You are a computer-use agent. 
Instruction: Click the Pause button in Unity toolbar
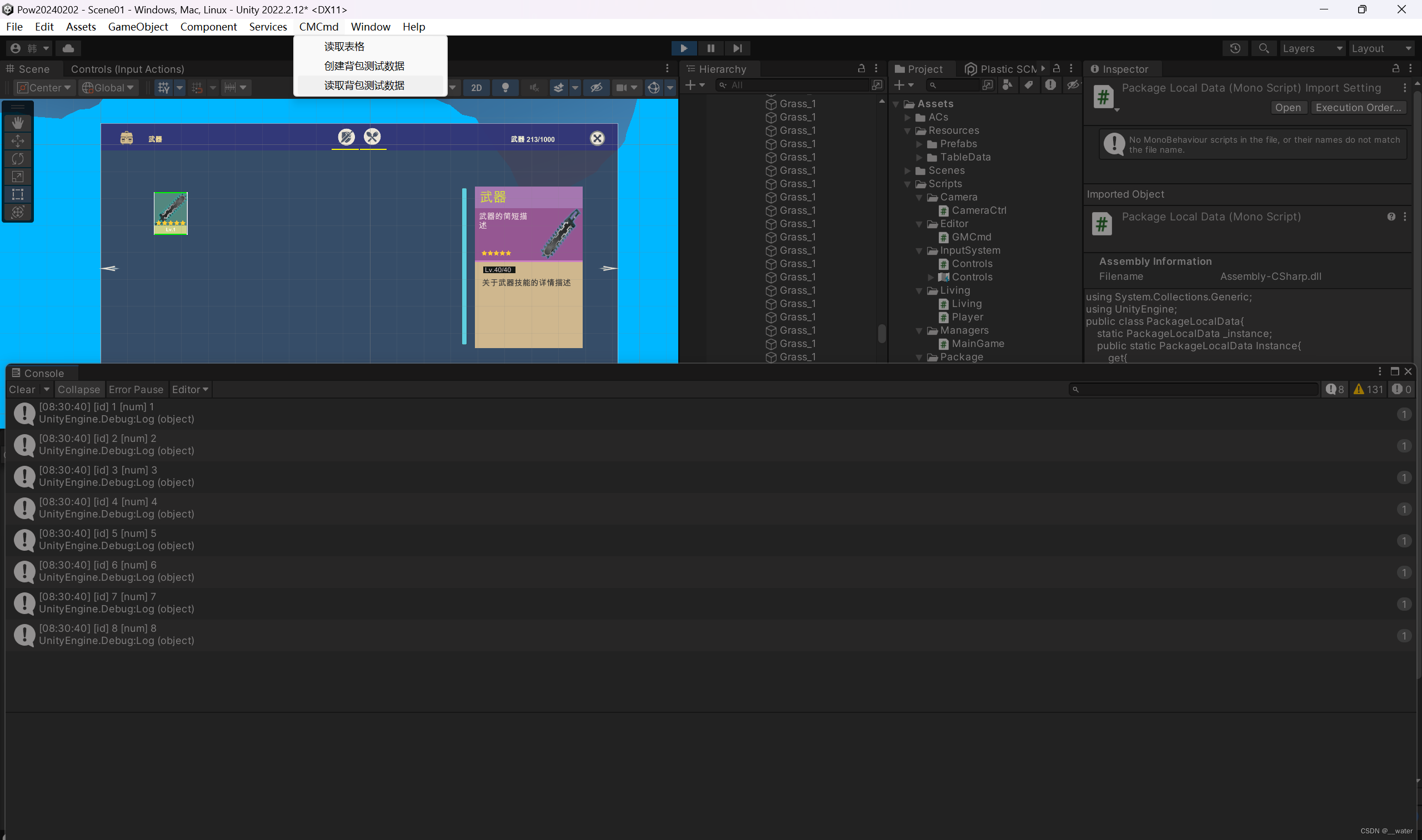pos(711,48)
